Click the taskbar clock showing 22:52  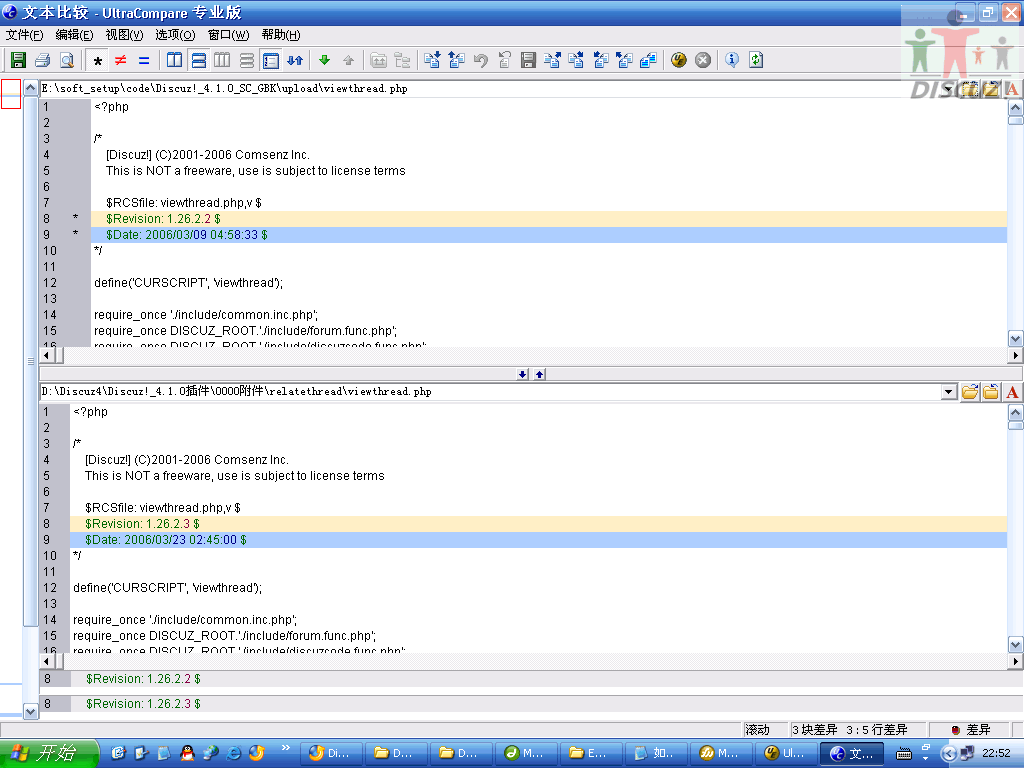pos(996,754)
